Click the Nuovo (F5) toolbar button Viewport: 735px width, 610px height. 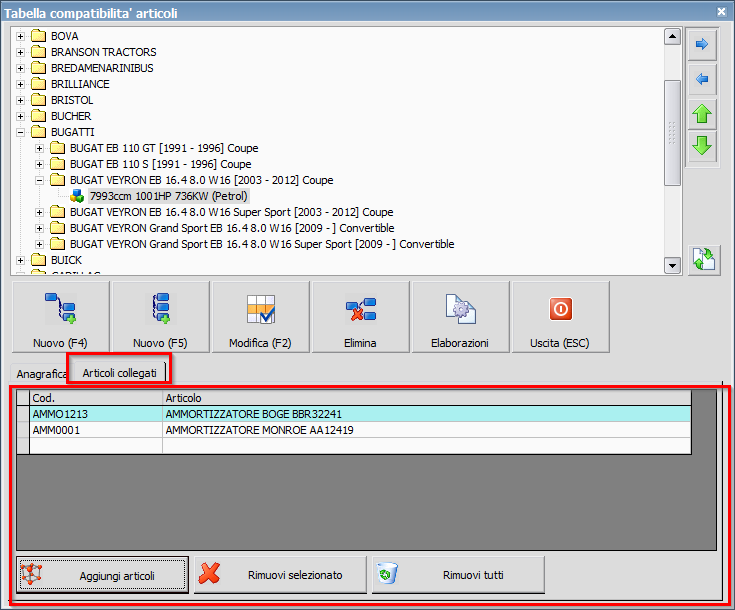(160, 317)
